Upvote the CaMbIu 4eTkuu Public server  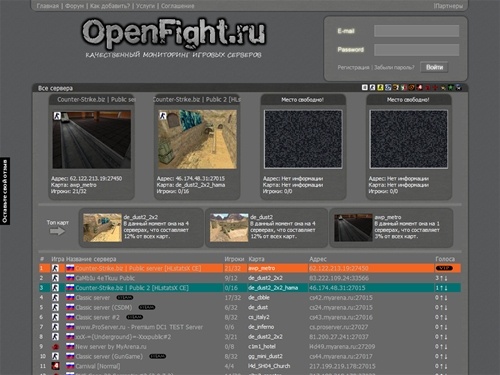pyautogui.click(x=441, y=278)
